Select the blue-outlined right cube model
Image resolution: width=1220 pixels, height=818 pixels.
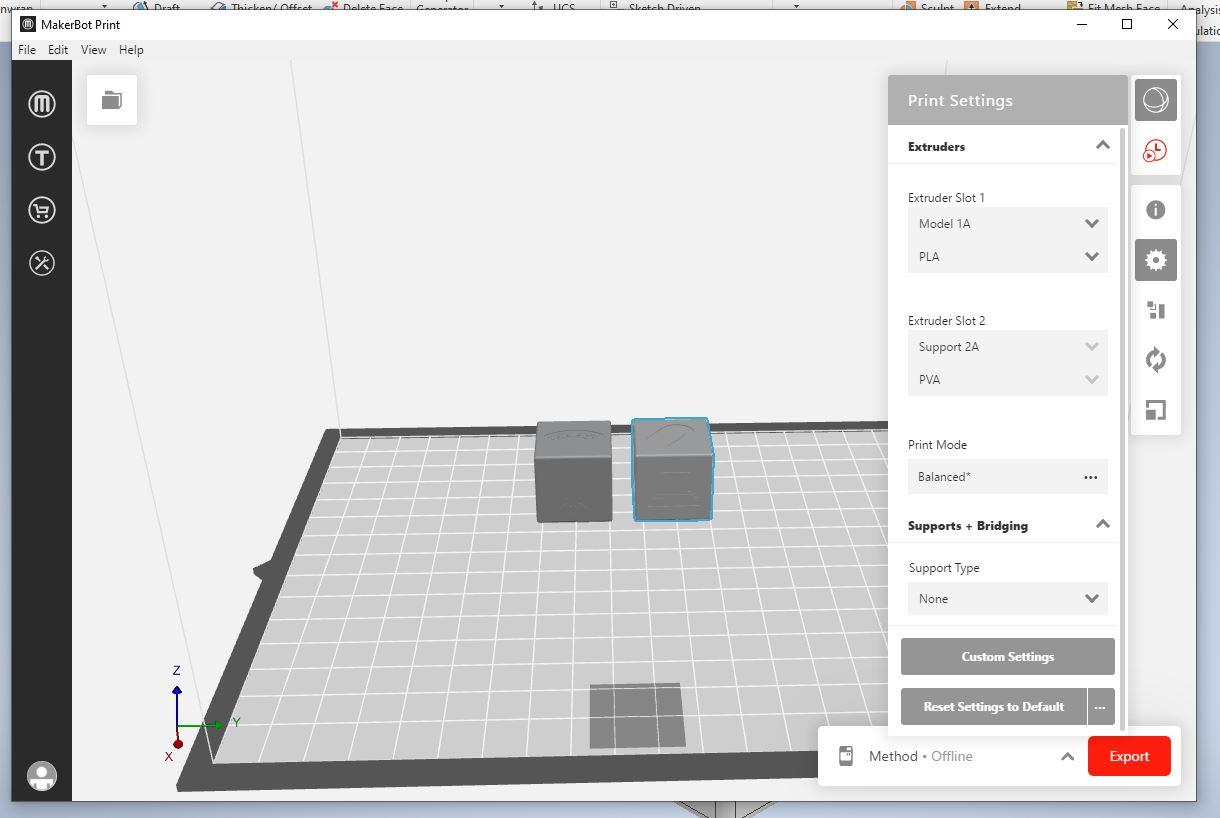pos(672,470)
